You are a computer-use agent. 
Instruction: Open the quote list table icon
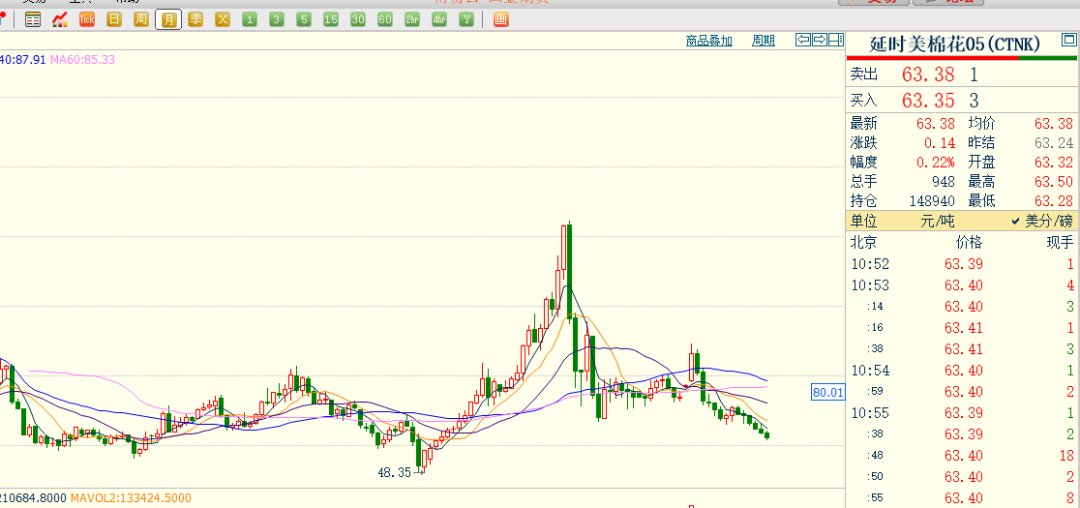coord(33,19)
